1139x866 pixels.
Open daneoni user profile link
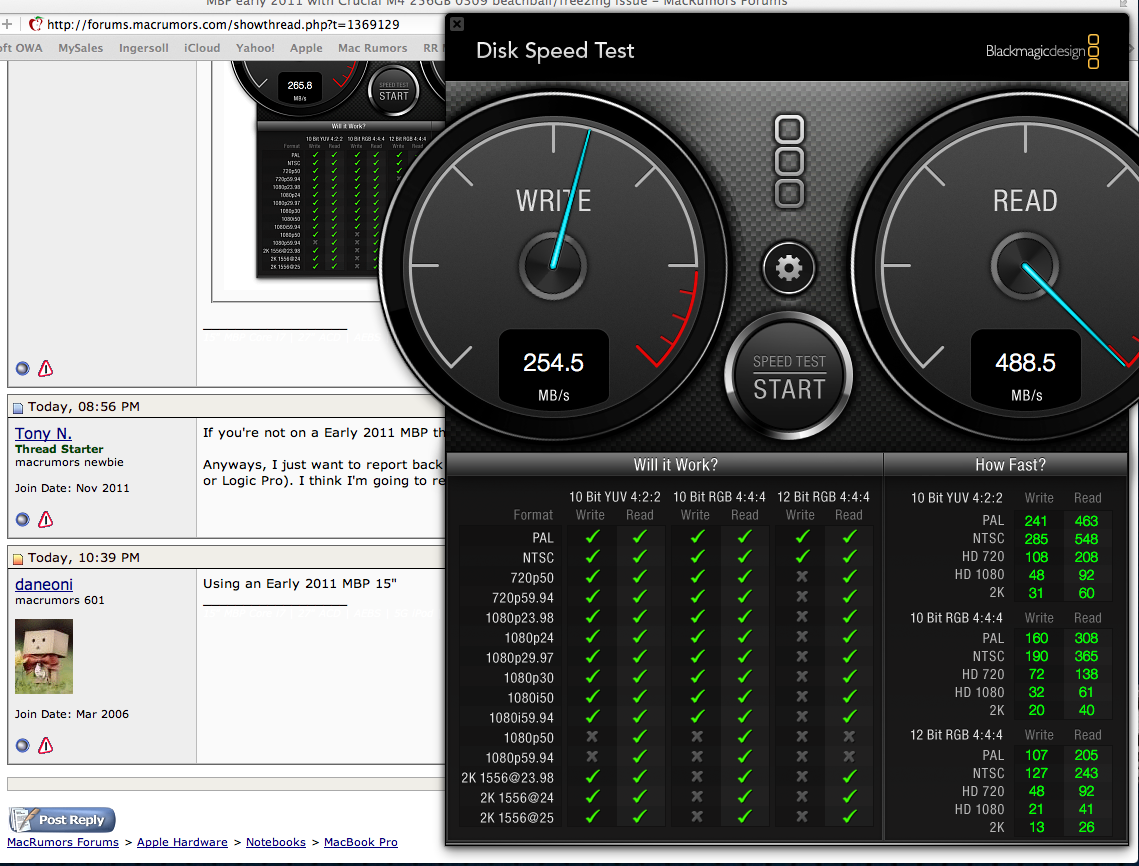tap(44, 584)
